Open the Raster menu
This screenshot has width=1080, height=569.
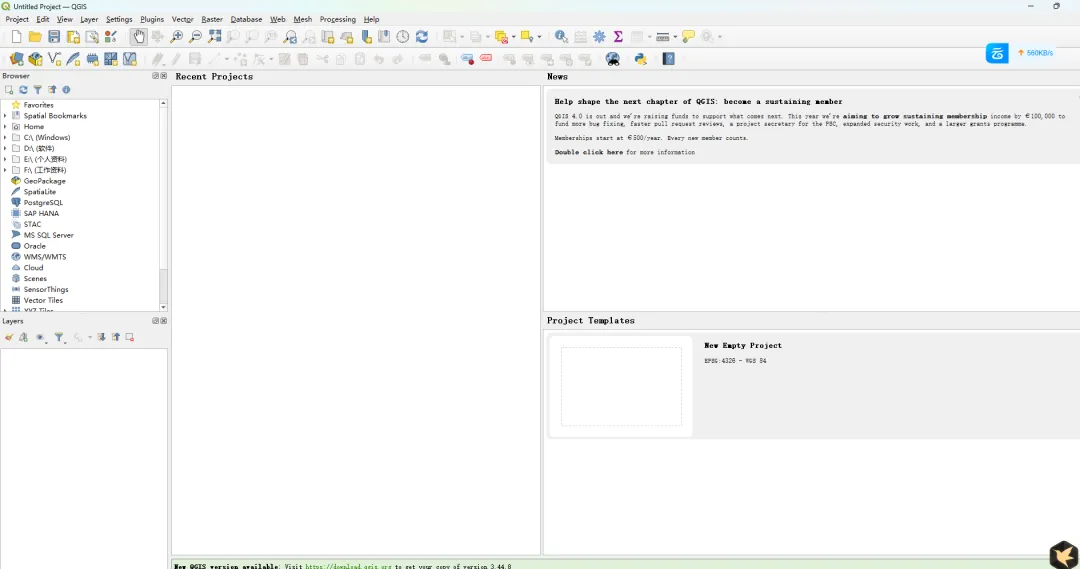click(x=211, y=19)
